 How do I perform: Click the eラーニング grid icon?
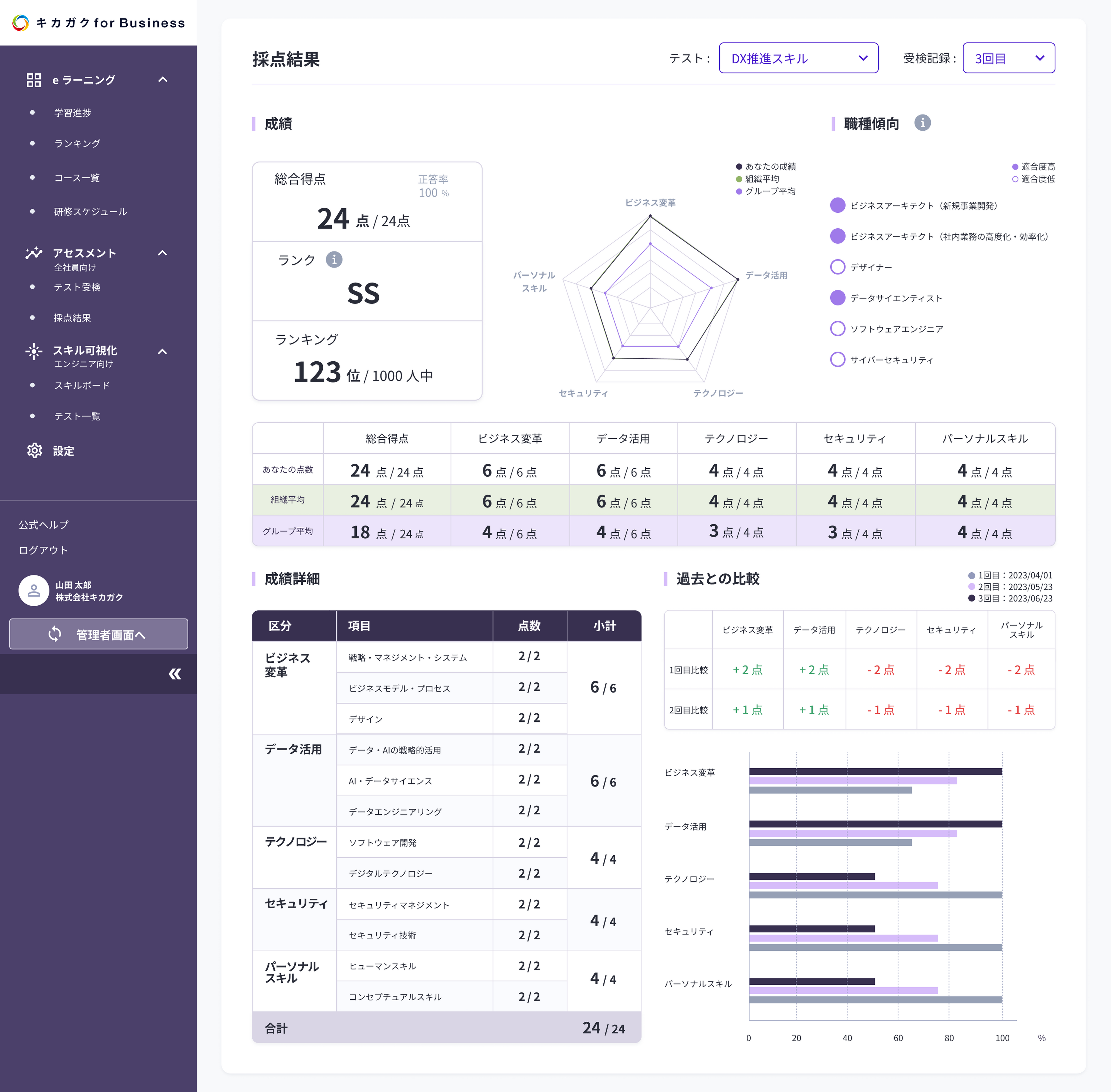[x=34, y=80]
